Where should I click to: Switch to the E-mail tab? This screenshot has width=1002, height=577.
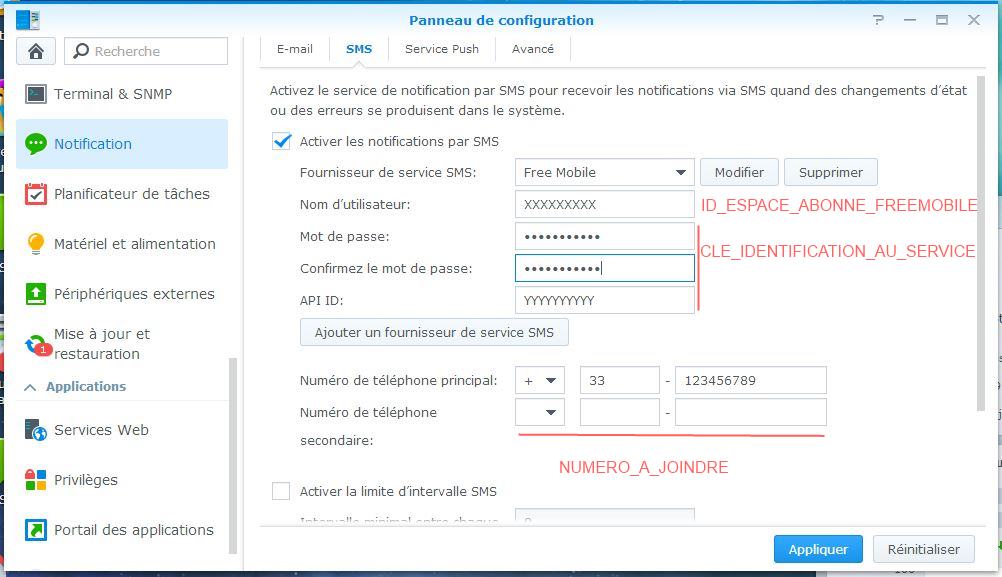click(x=295, y=49)
